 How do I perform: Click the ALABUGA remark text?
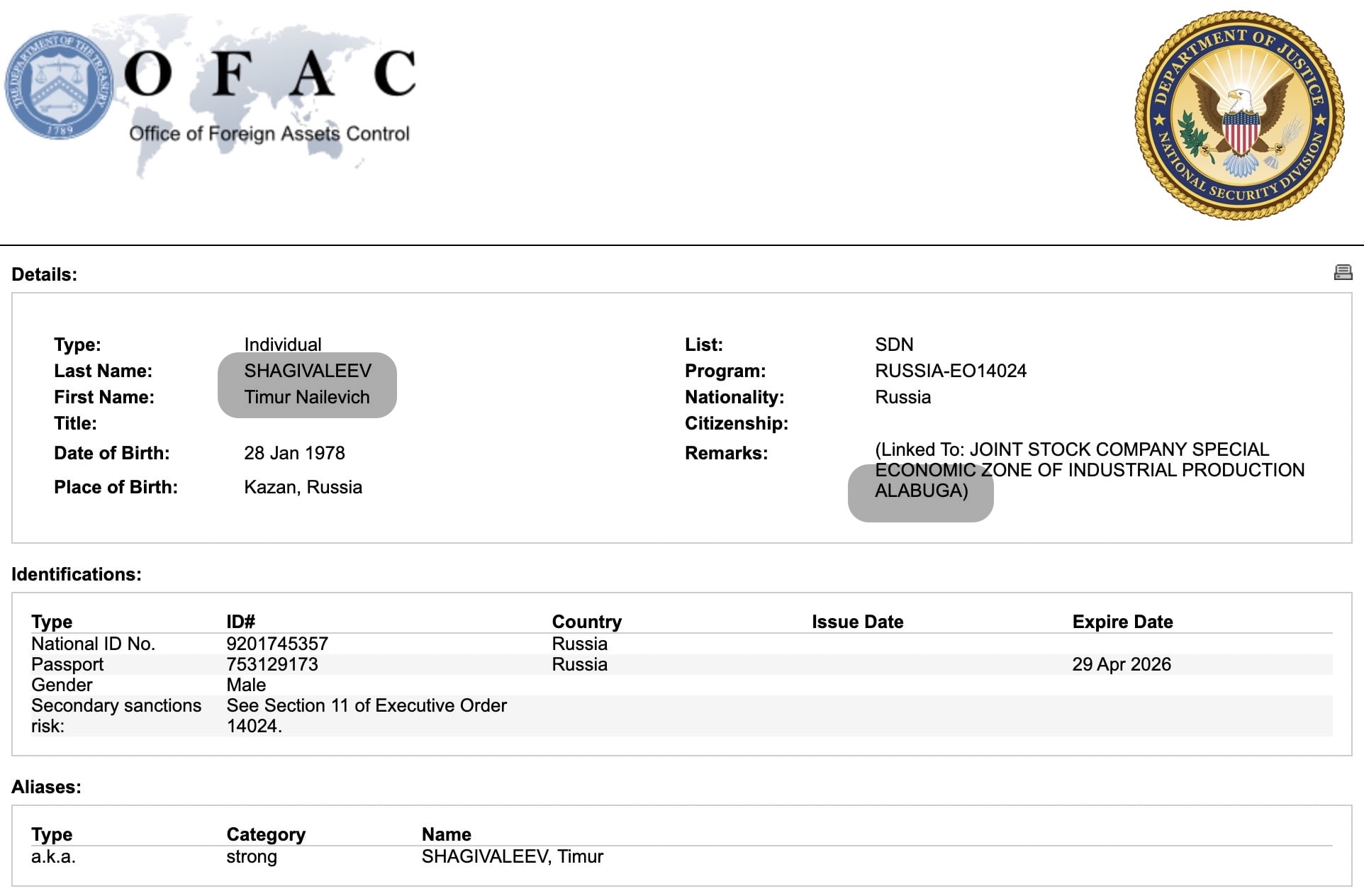(921, 491)
